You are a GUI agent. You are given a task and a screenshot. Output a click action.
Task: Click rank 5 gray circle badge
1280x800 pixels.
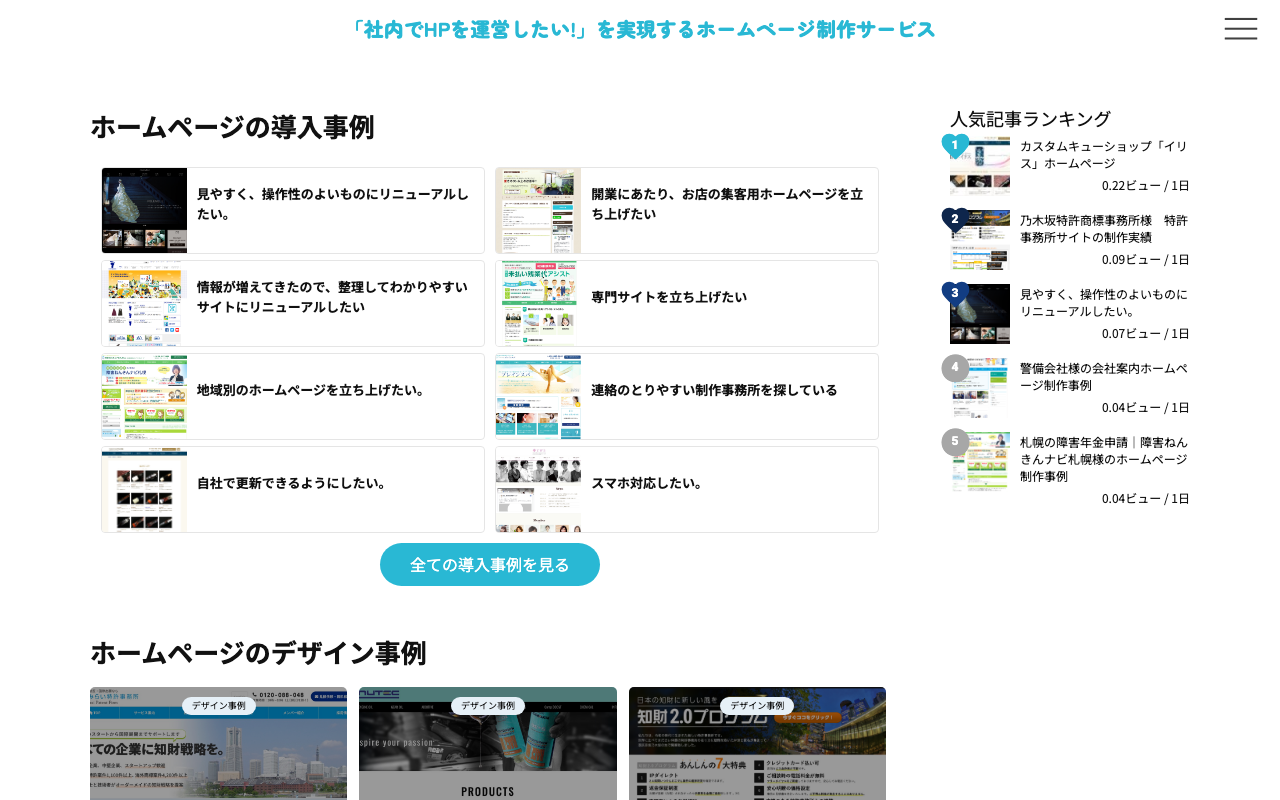click(x=955, y=442)
